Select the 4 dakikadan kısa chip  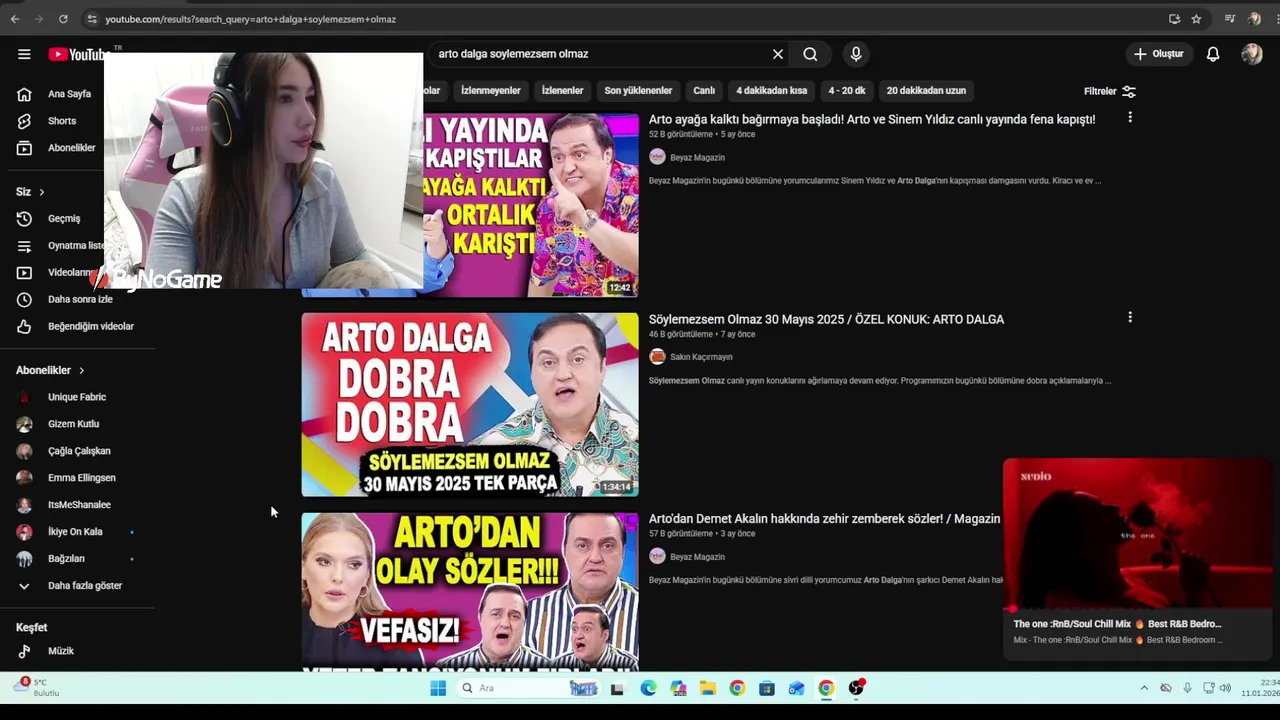tap(771, 90)
